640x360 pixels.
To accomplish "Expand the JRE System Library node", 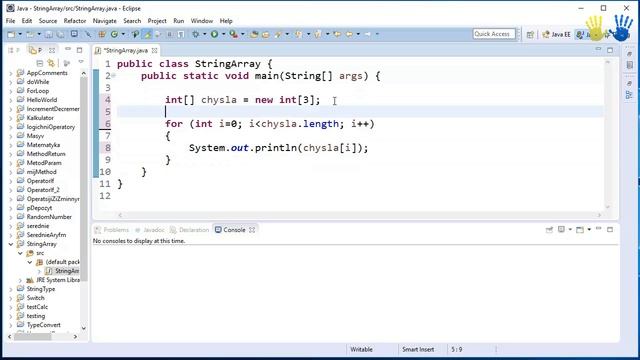I will click(20, 280).
